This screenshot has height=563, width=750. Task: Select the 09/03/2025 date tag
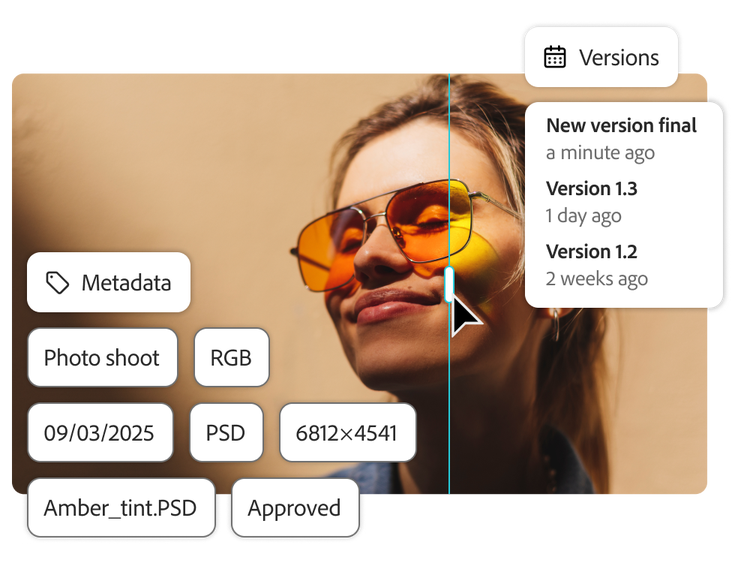pos(99,433)
